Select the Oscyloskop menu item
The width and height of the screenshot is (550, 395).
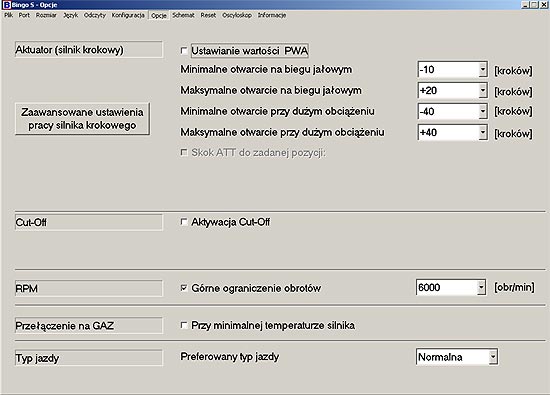[237, 15]
